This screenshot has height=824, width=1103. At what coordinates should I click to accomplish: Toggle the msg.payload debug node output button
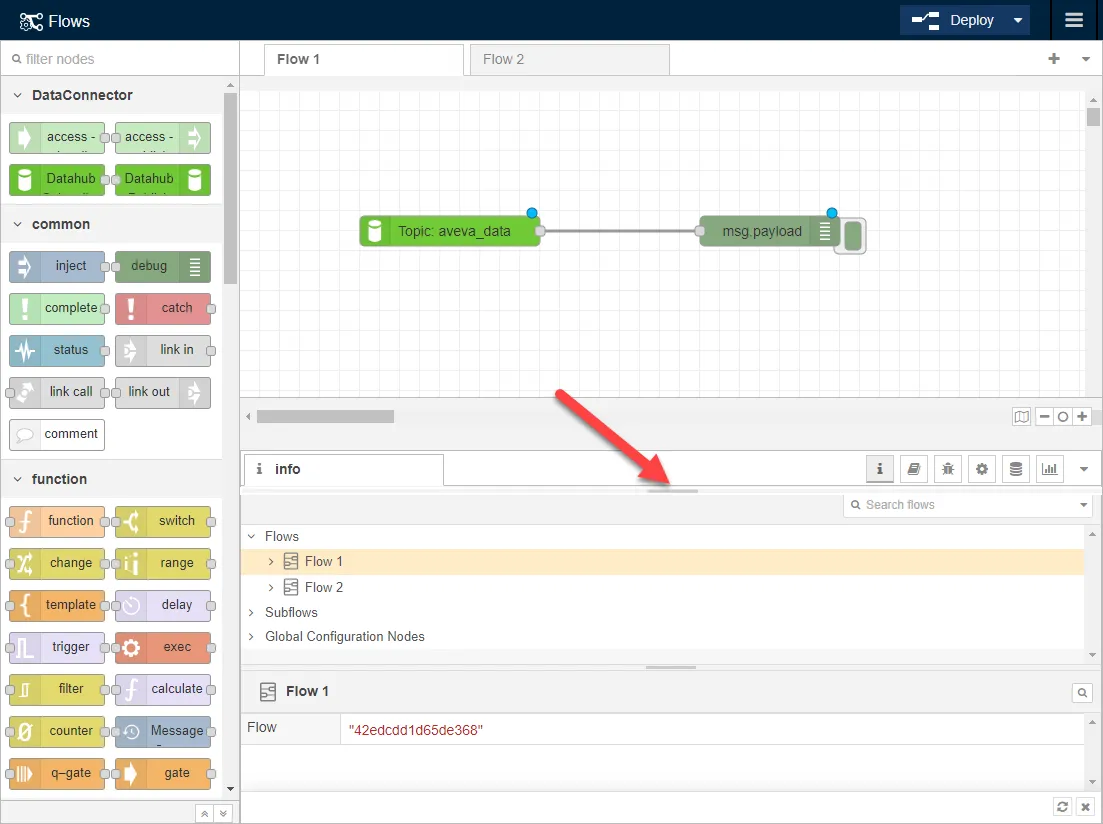click(853, 236)
